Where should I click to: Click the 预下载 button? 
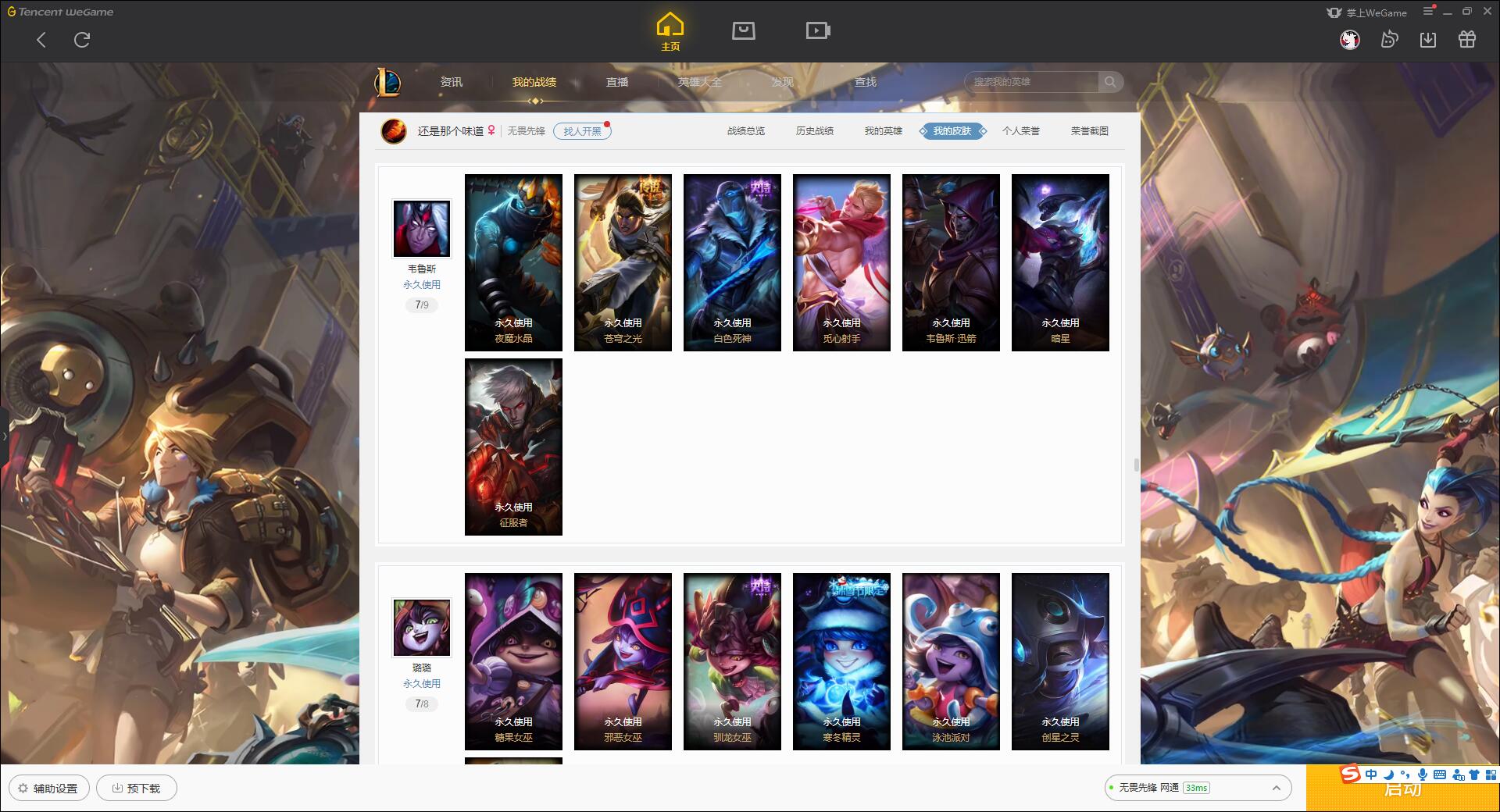[x=136, y=788]
